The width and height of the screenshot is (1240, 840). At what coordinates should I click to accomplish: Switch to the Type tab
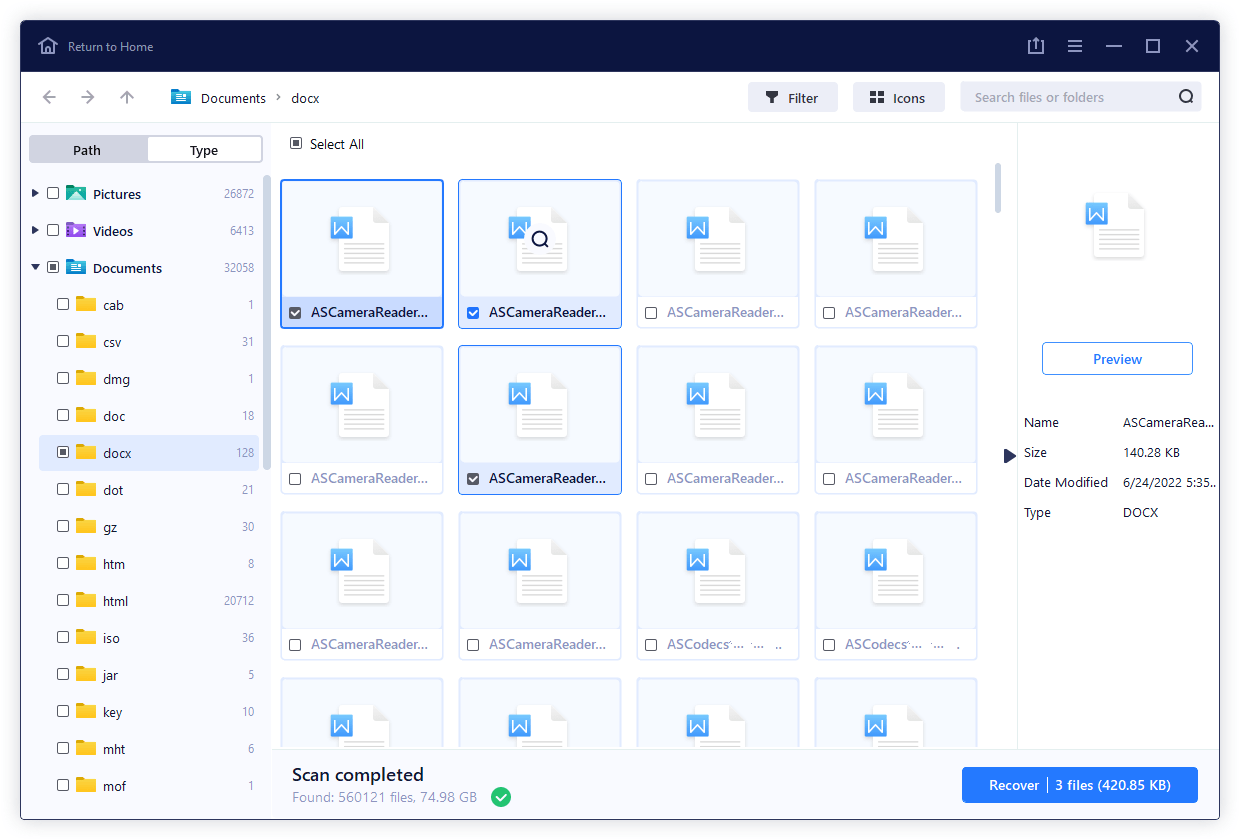tap(204, 150)
